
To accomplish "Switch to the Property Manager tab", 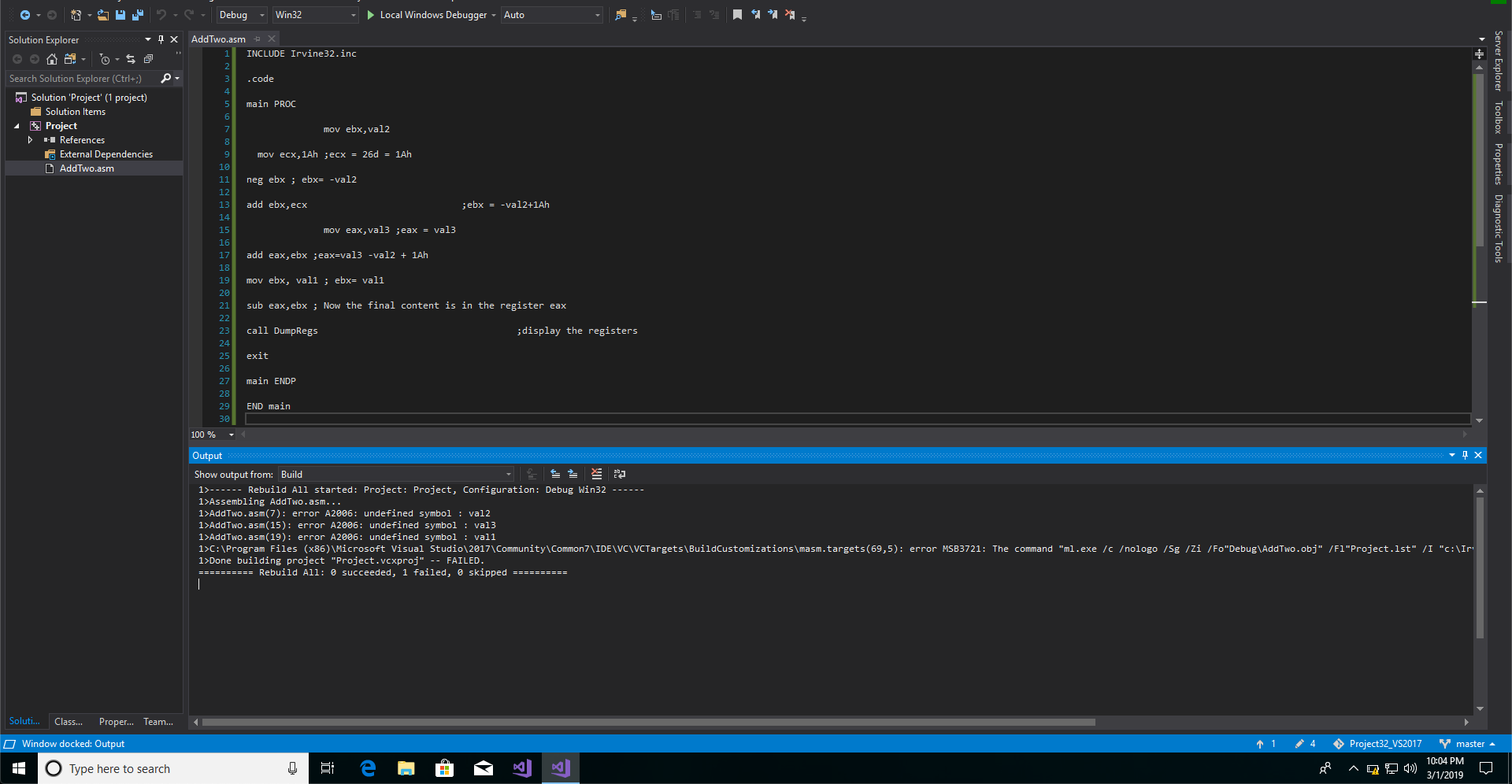I will (117, 722).
